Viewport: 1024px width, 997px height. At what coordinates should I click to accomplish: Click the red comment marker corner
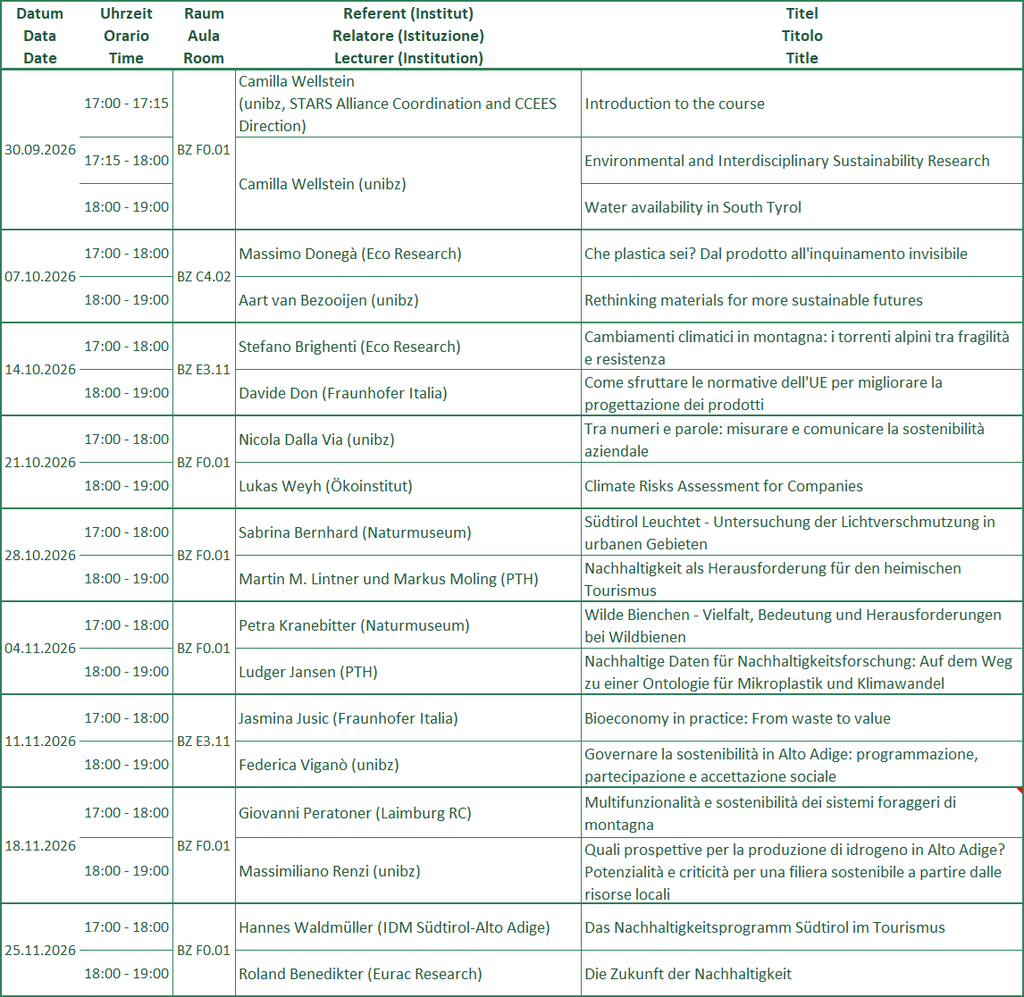tap(1020, 790)
